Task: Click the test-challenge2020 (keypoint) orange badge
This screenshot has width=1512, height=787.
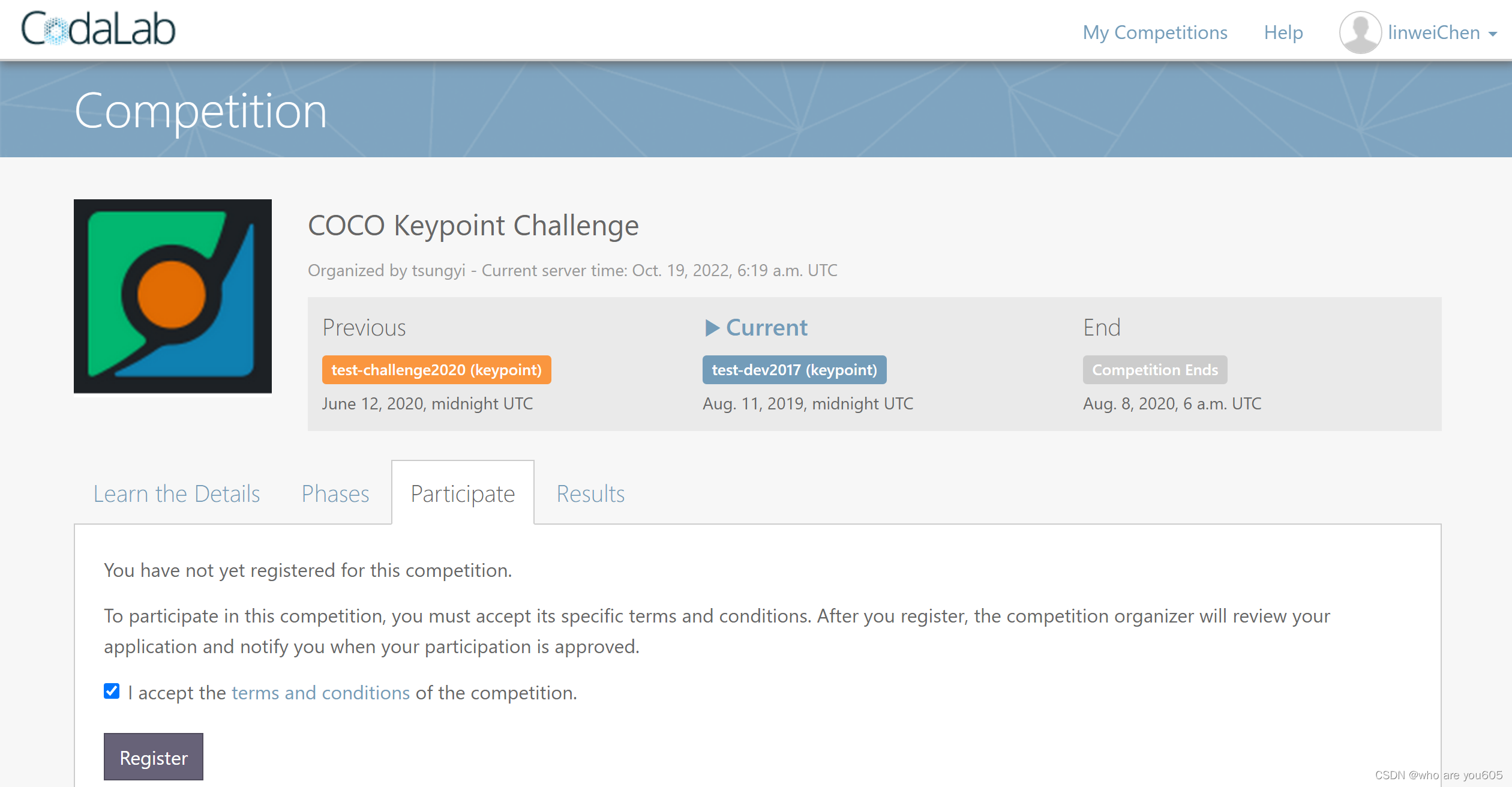Action: (x=436, y=370)
